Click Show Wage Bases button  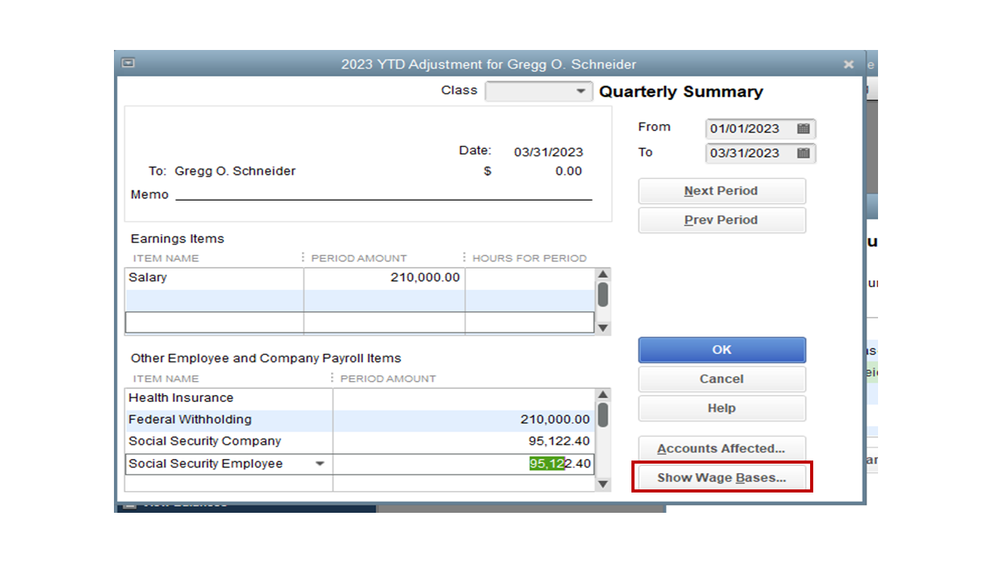[721, 477]
